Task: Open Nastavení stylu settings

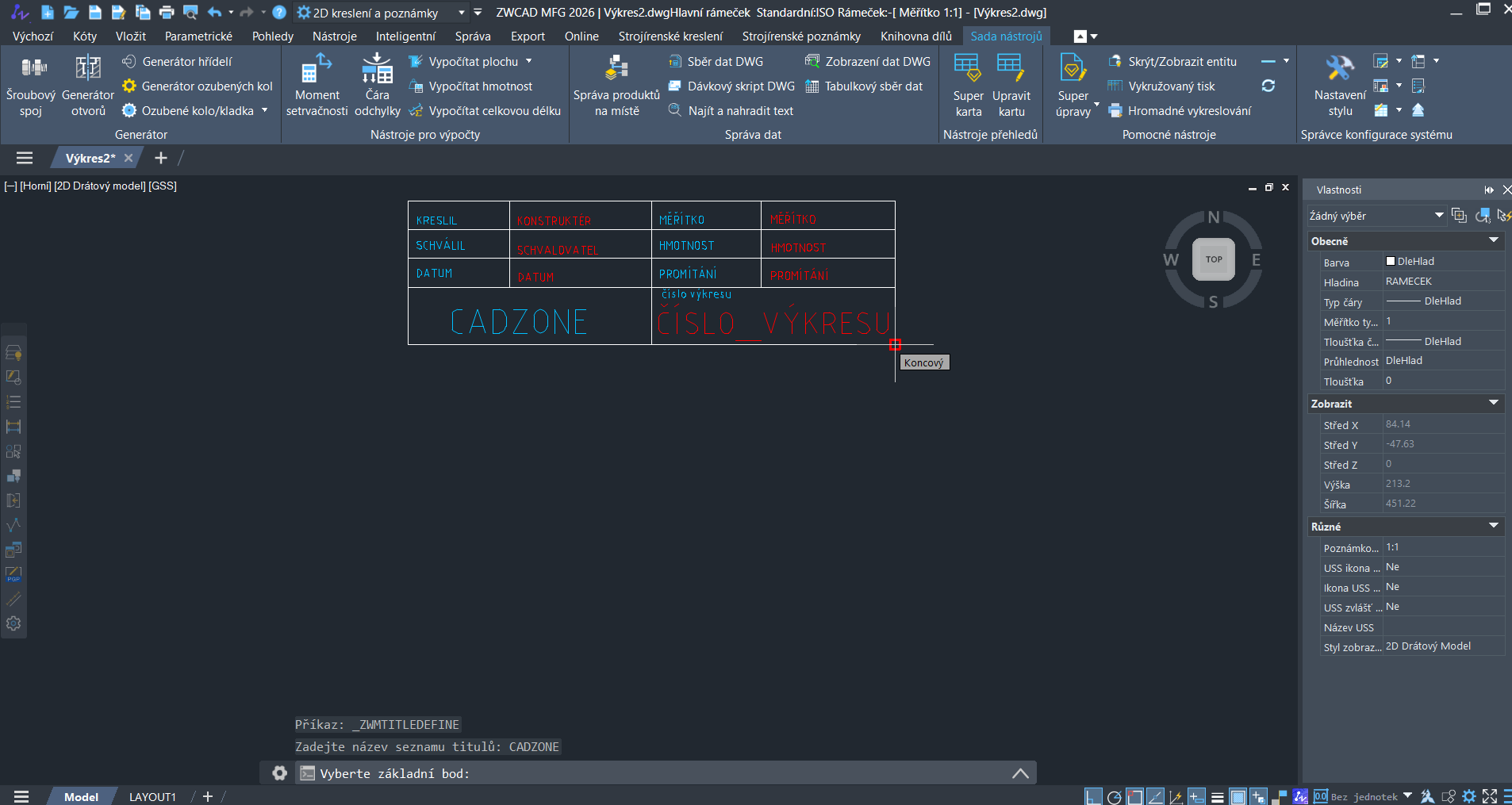Action: pyautogui.click(x=1340, y=86)
